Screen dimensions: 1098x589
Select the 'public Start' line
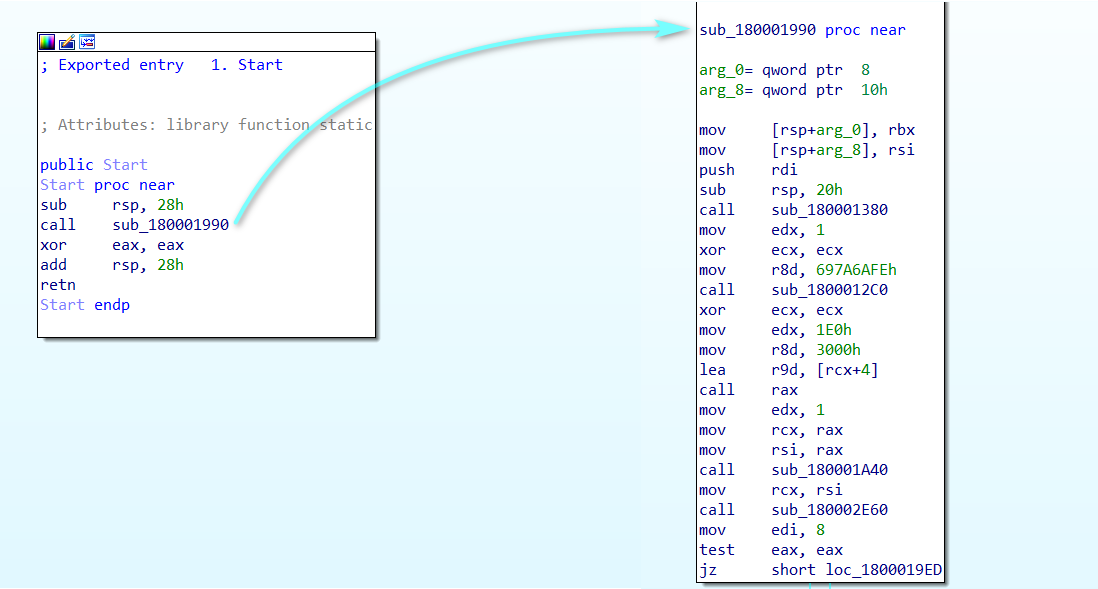(94, 165)
